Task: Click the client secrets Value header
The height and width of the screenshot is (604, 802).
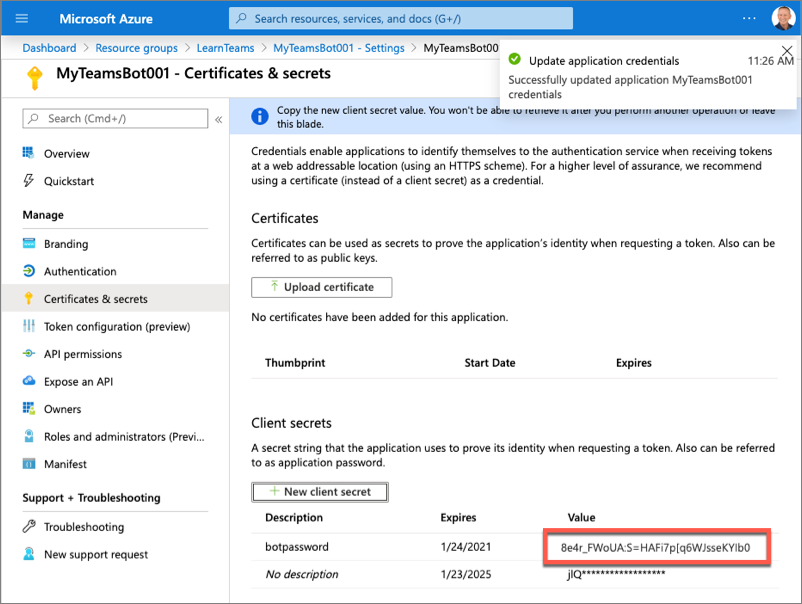Action: pyautogui.click(x=581, y=518)
